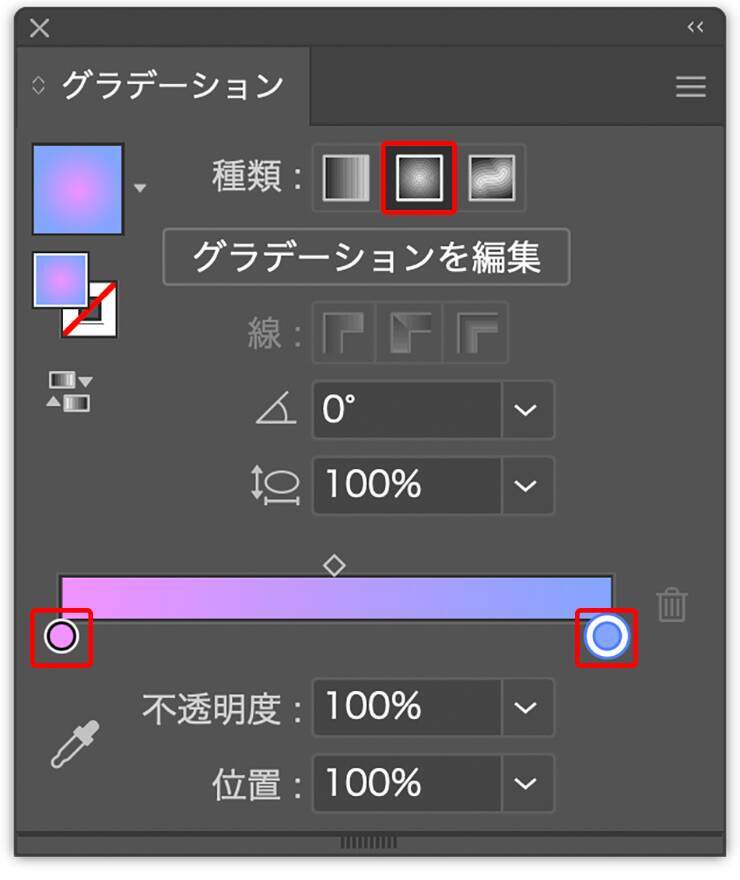Click the グラデーションを編集 button
Screen dimensions: 740x880
[366, 257]
